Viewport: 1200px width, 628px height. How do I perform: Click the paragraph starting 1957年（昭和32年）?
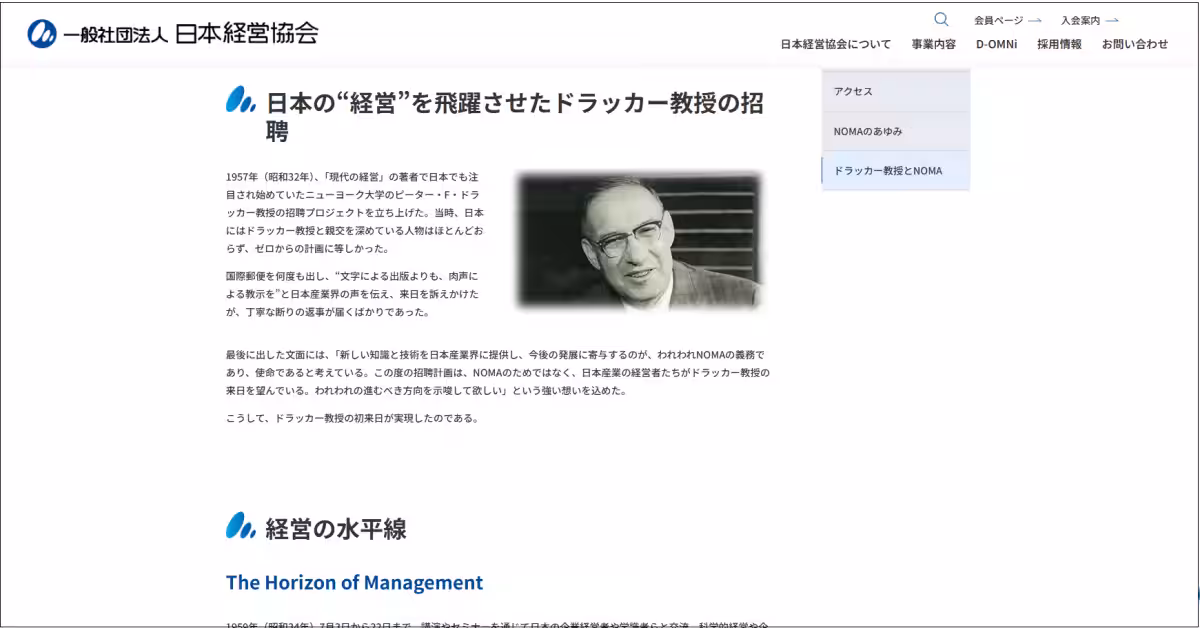[x=355, y=213]
